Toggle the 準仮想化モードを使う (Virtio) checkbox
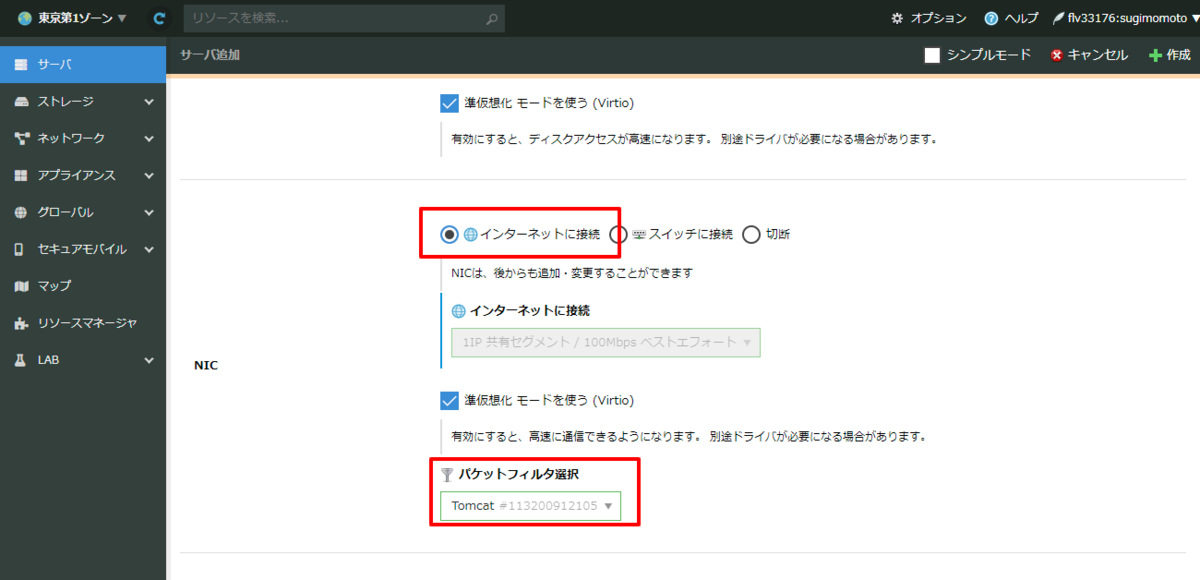 tap(449, 400)
